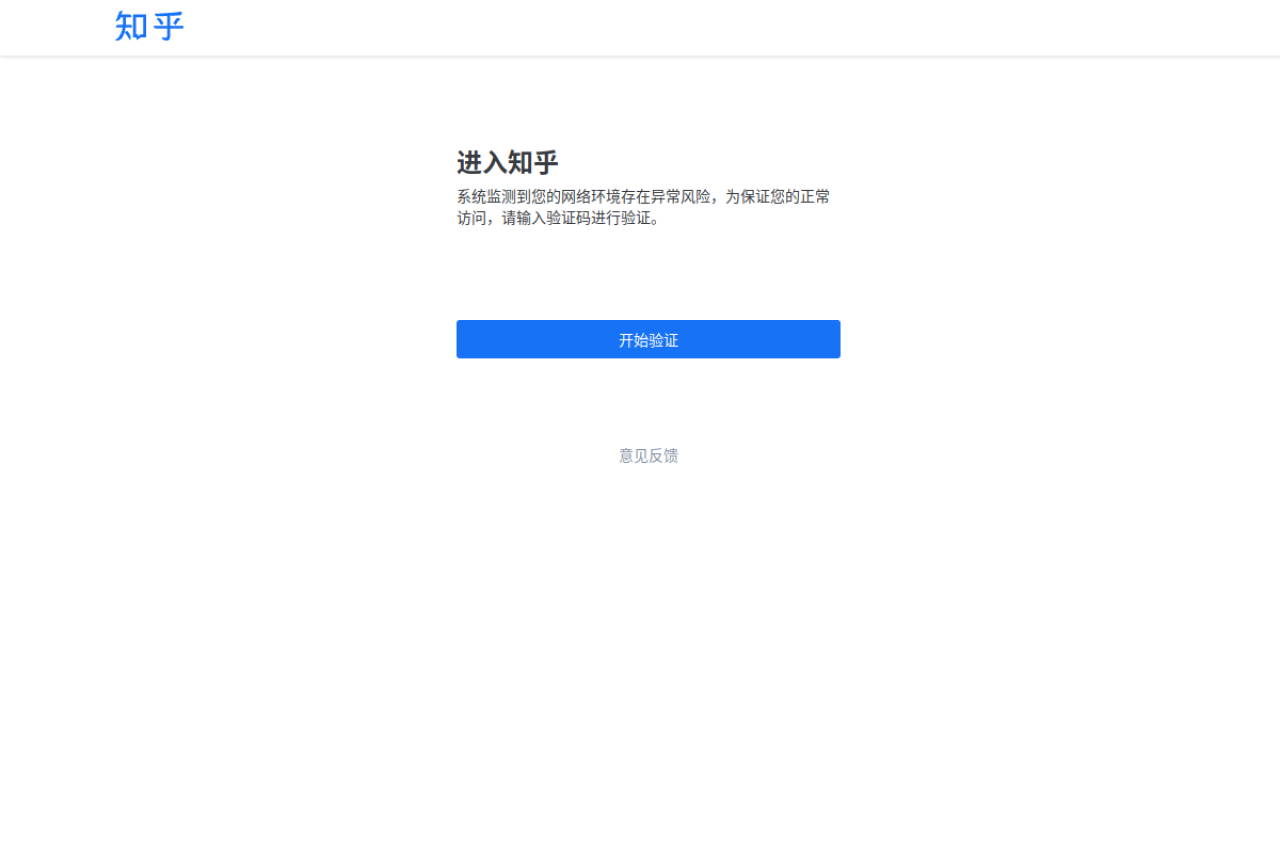1280x853 pixels.
Task: Click the text starting 系统监测到您的网络环境
Action: click(643, 207)
